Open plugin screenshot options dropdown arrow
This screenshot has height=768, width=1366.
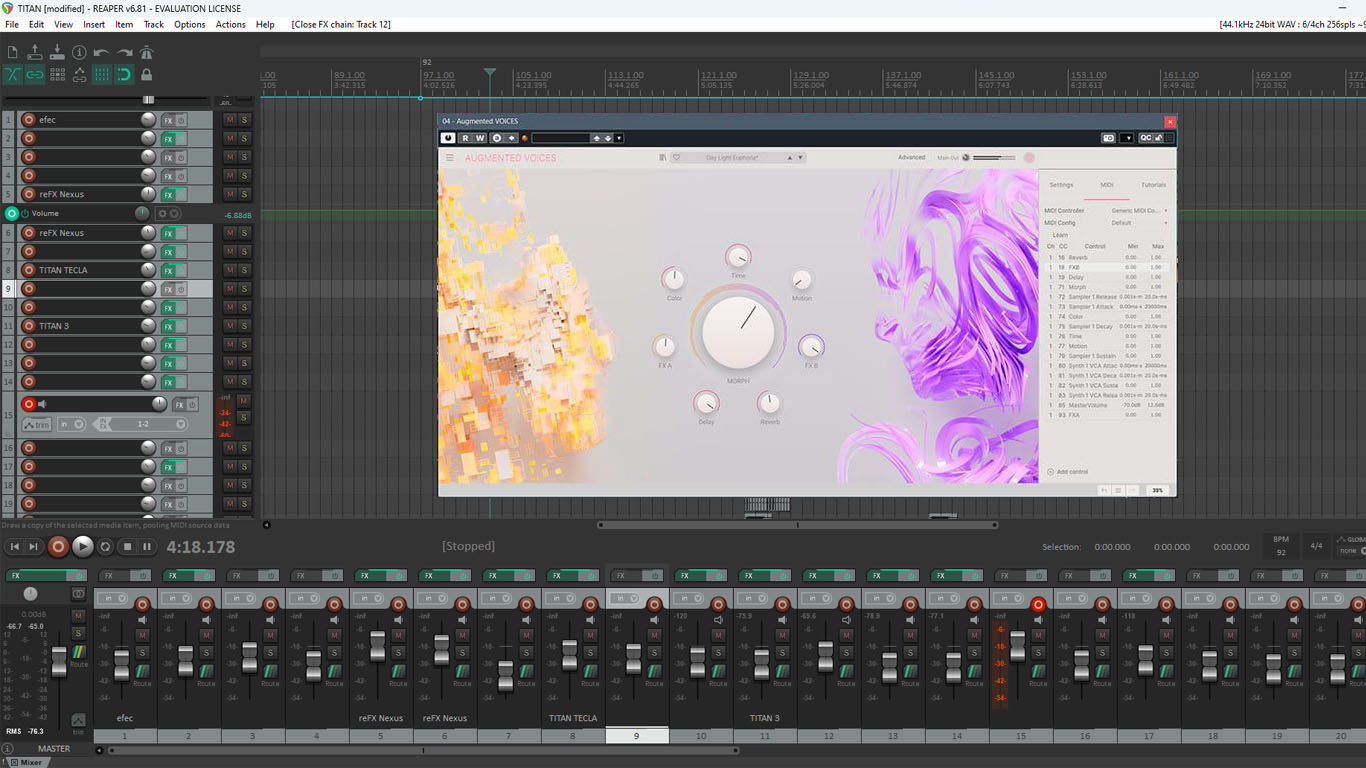click(x=1128, y=138)
